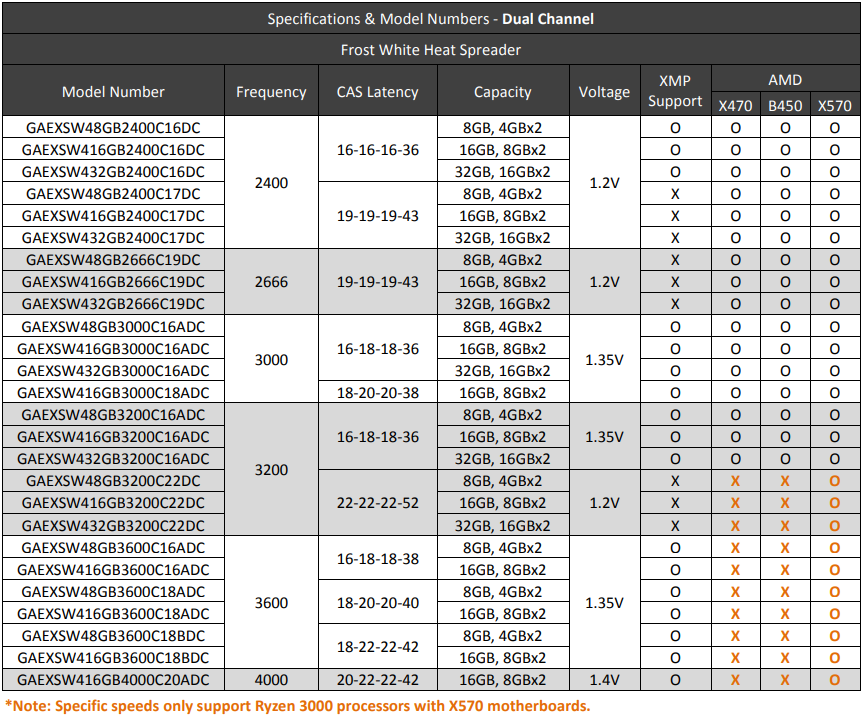This screenshot has height=715, width=863.
Task: Click the 3600 frequency cell
Action: tap(271, 603)
